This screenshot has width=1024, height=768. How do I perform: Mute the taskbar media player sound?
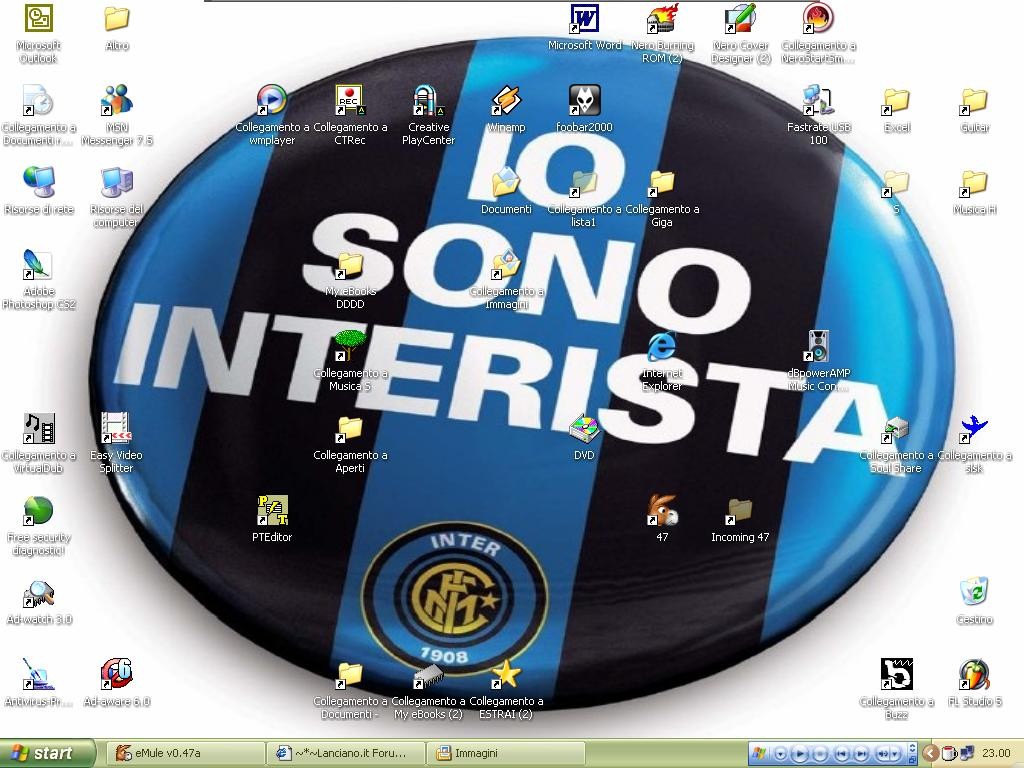click(883, 754)
